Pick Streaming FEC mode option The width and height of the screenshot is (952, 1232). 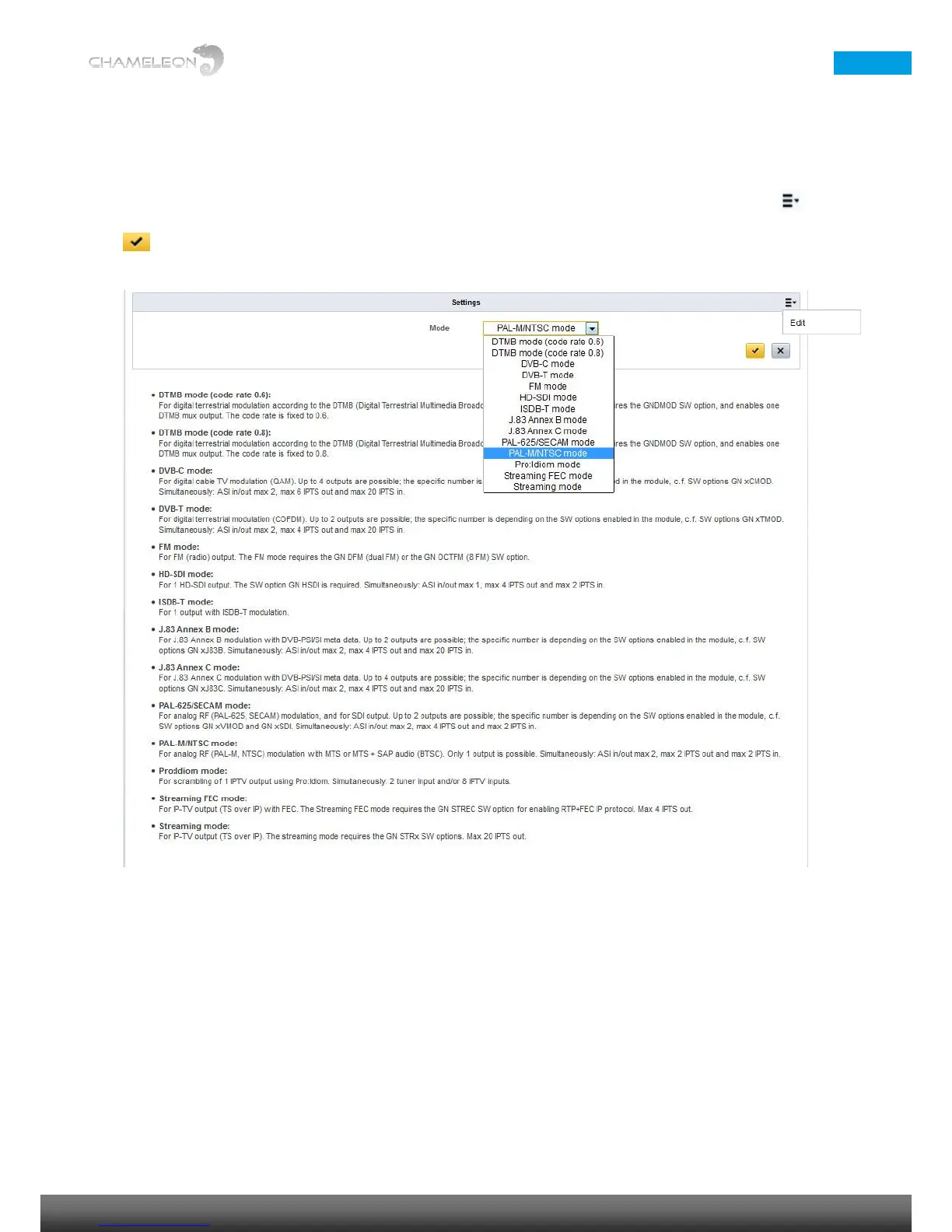click(x=548, y=476)
